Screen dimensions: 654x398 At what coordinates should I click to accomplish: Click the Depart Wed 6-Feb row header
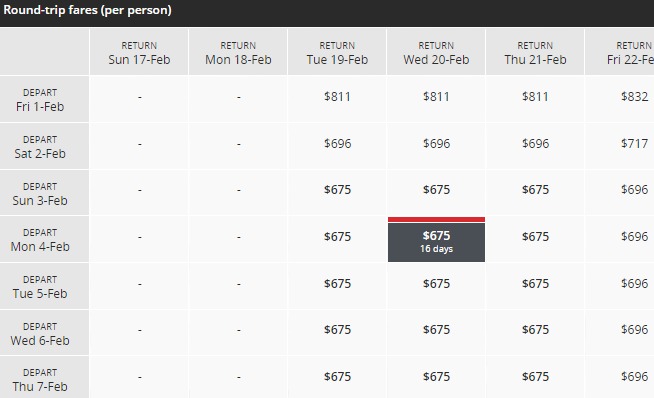40,333
